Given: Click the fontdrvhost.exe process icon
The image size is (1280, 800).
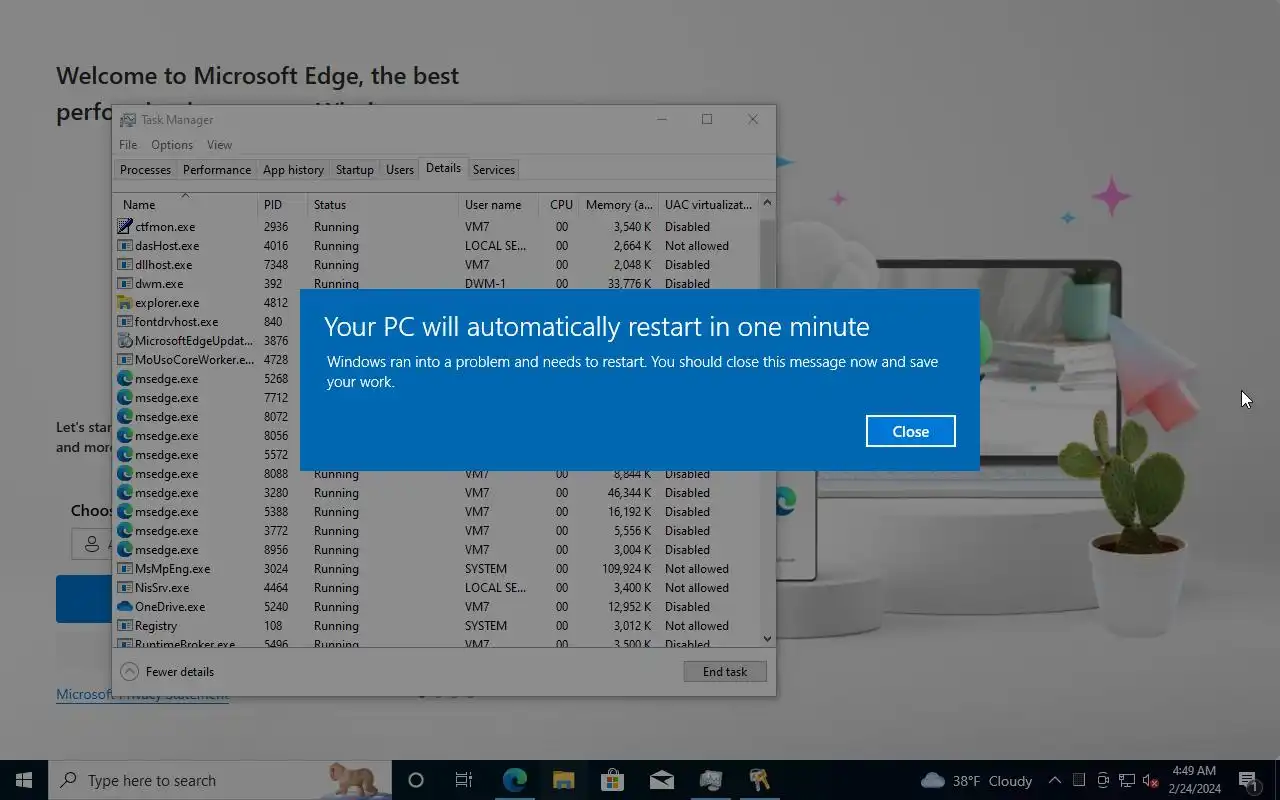Looking at the screenshot, I should coord(125,322).
